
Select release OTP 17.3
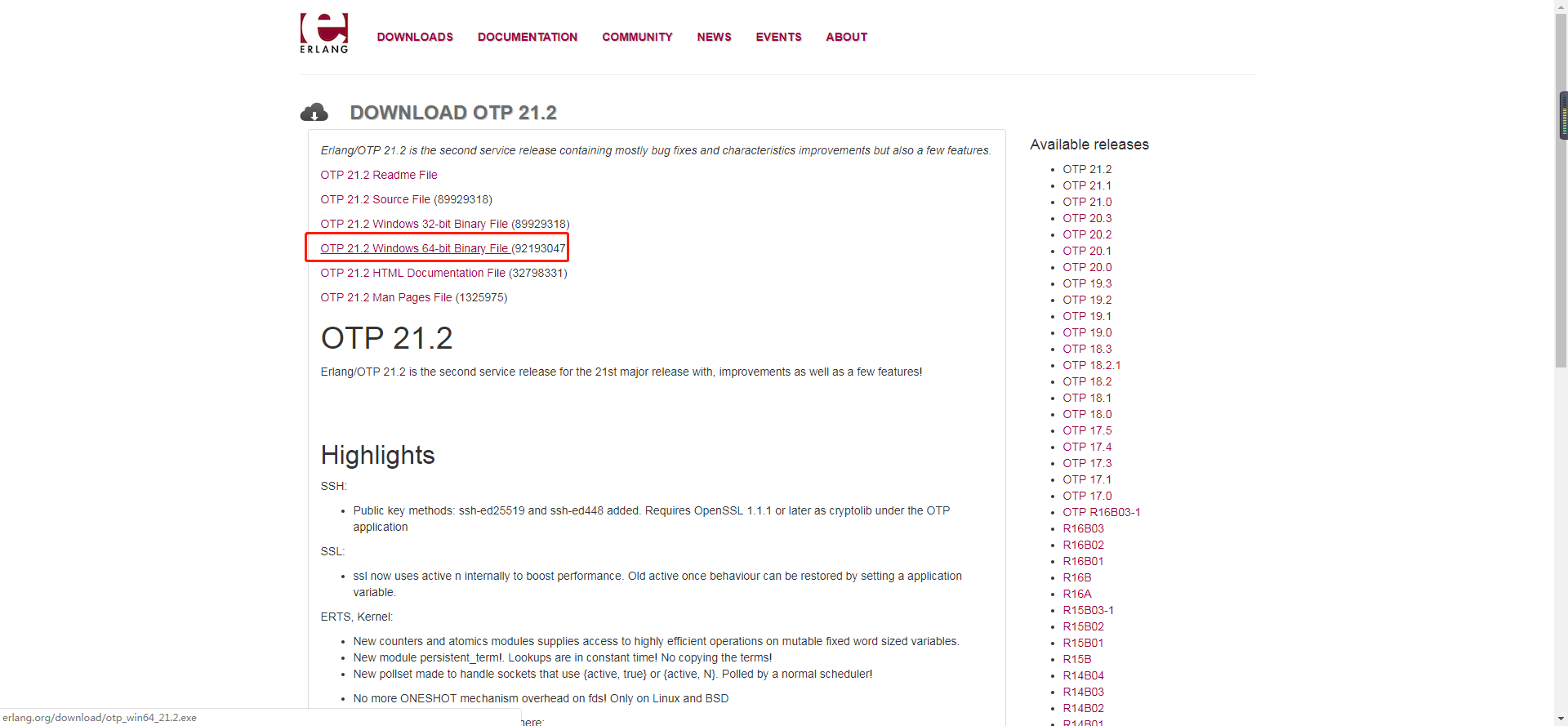coord(1087,463)
